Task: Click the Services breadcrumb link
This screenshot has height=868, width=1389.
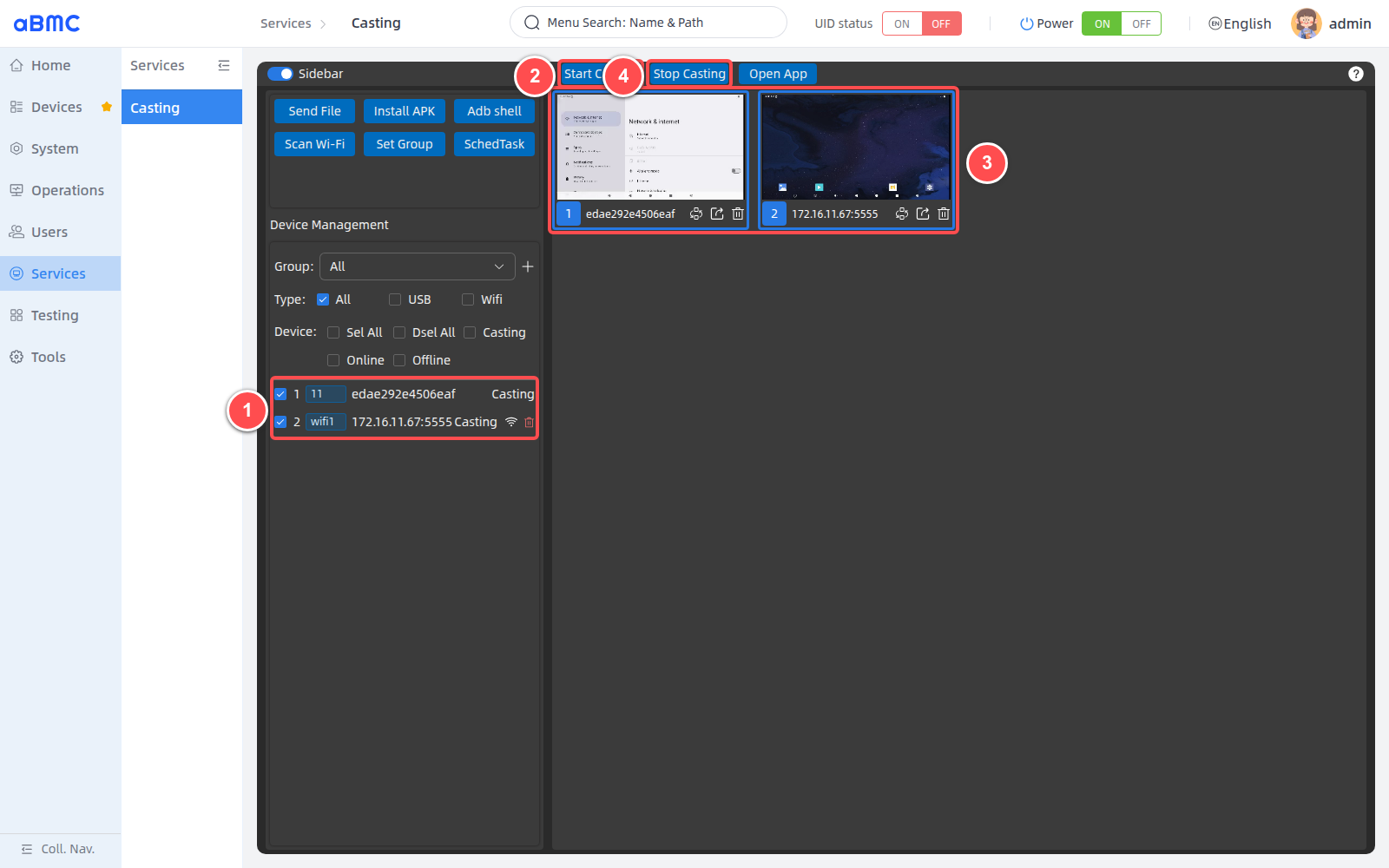Action: pos(286,23)
